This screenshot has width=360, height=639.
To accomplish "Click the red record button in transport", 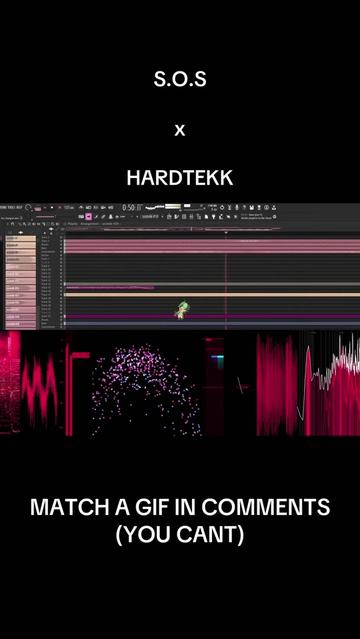I will click(x=60, y=207).
